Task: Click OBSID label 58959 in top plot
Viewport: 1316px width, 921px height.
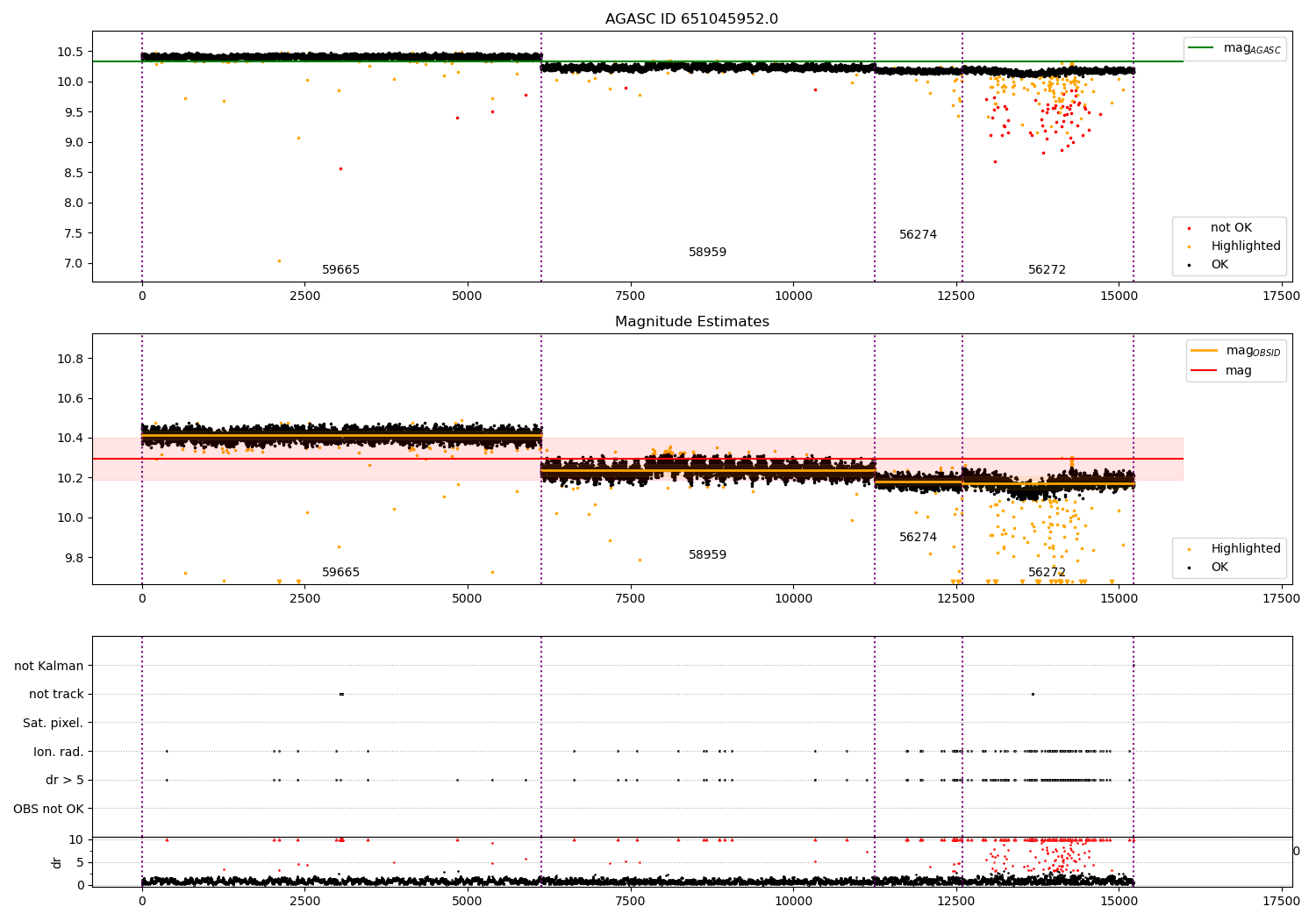Action: tap(707, 253)
